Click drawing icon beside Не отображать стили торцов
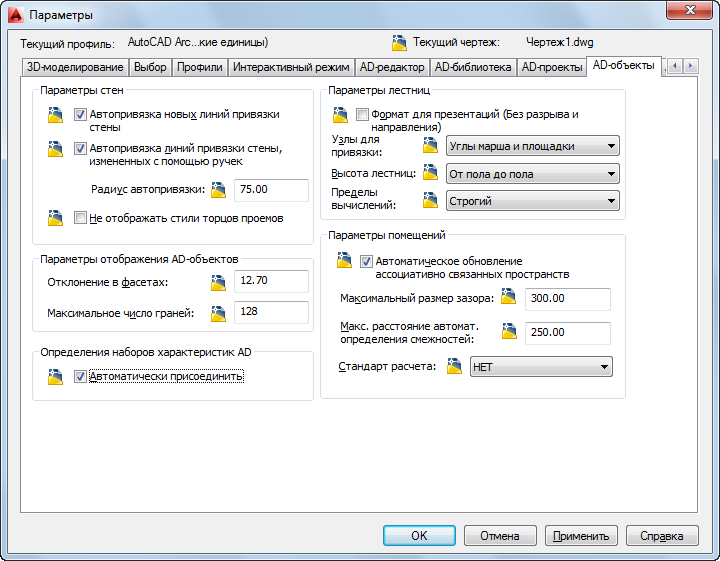This screenshot has width=720, height=561. tap(55, 218)
